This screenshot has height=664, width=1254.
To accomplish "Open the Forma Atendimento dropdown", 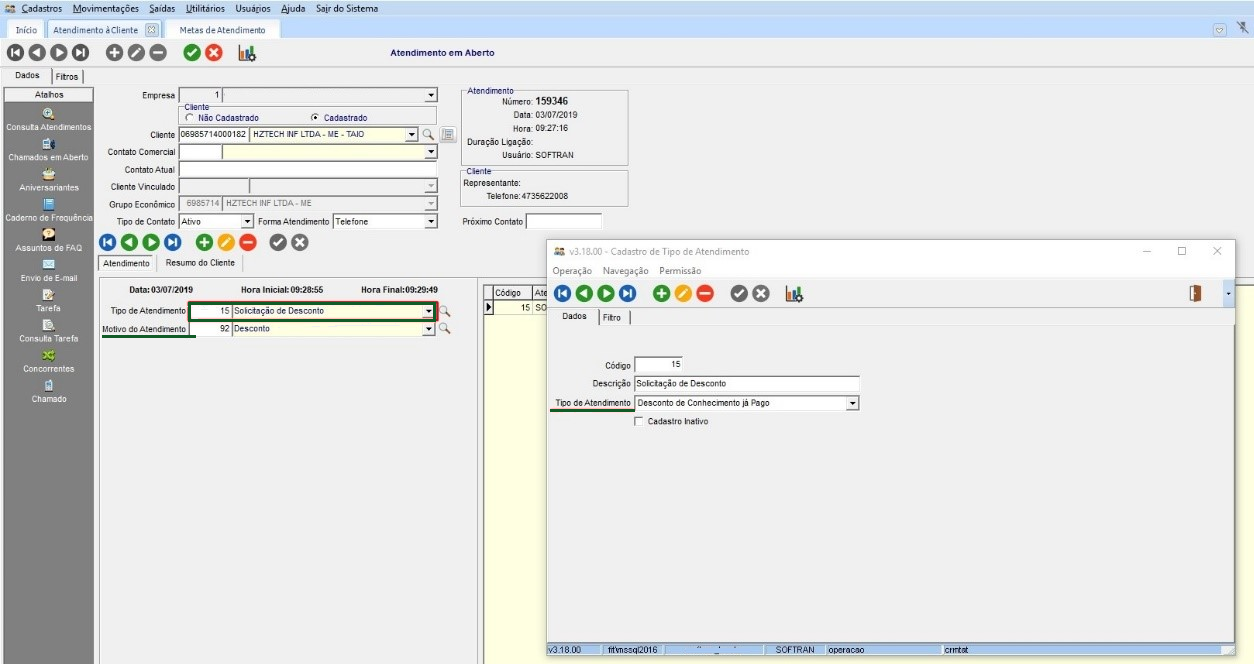I will tap(431, 222).
